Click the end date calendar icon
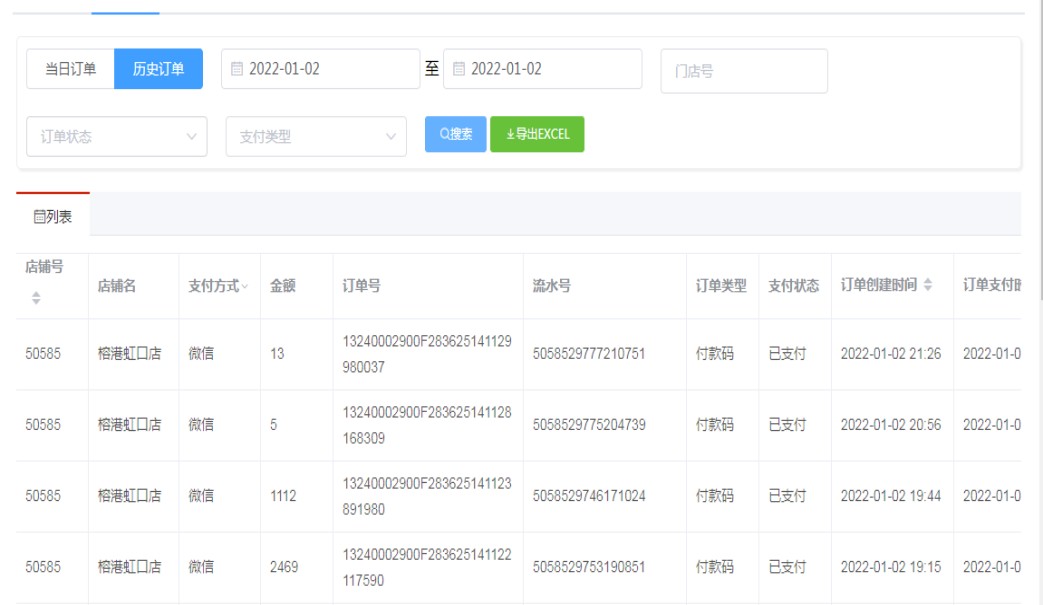The height and width of the screenshot is (605, 1043). (459, 69)
